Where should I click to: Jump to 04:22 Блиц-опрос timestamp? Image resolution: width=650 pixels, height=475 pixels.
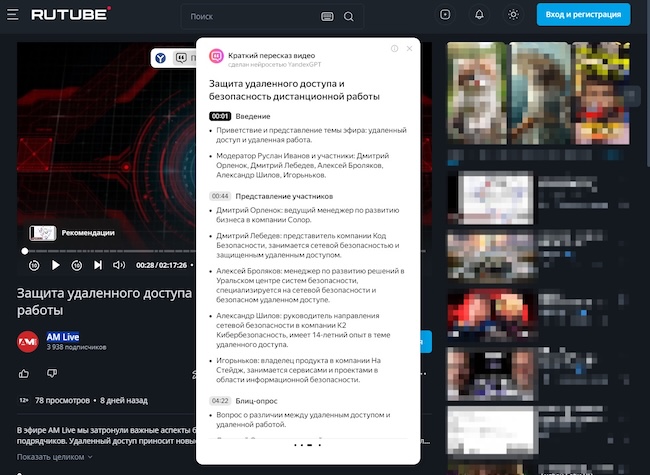point(220,401)
